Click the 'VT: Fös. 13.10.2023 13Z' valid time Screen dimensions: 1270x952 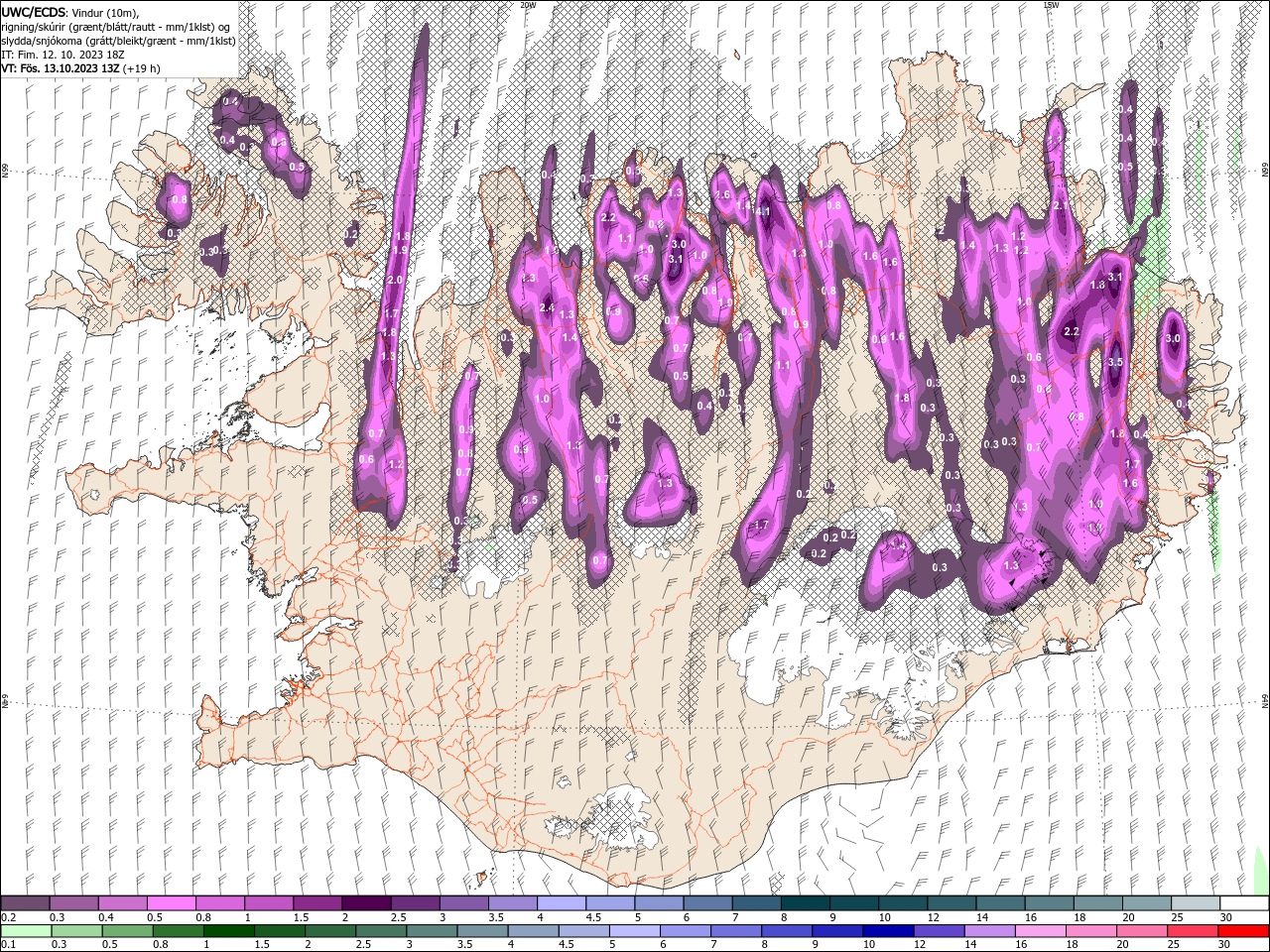pyautogui.click(x=61, y=69)
